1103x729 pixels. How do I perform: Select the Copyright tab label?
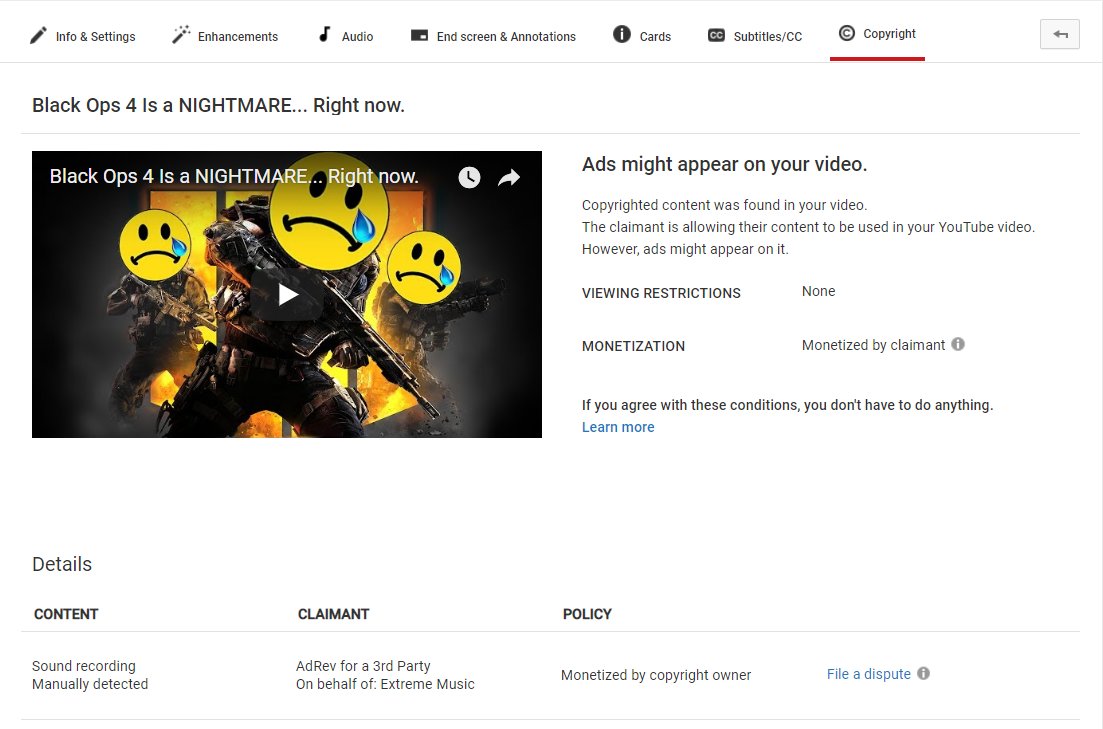click(889, 34)
